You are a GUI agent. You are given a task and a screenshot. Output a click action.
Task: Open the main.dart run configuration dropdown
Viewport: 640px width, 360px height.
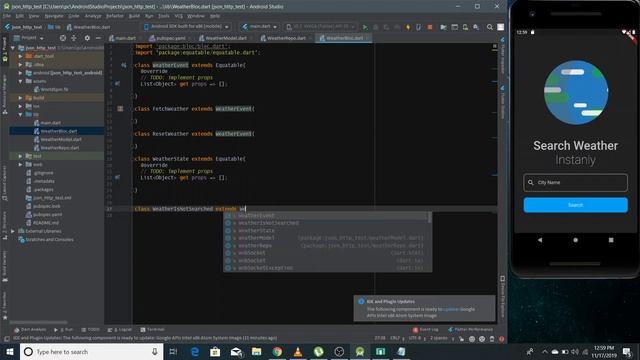pos(260,27)
